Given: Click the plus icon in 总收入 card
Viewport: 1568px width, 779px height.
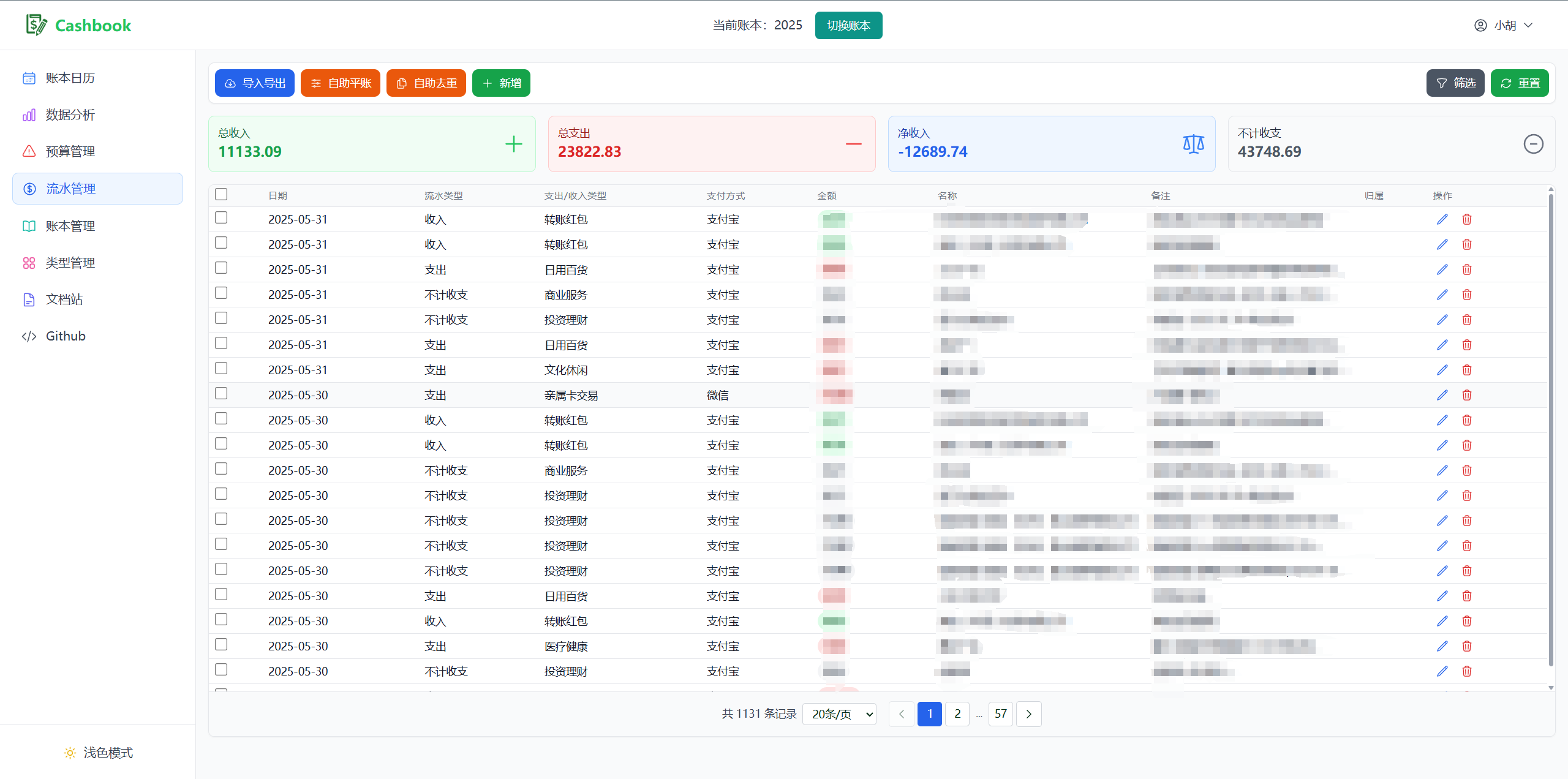Looking at the screenshot, I should click(514, 144).
